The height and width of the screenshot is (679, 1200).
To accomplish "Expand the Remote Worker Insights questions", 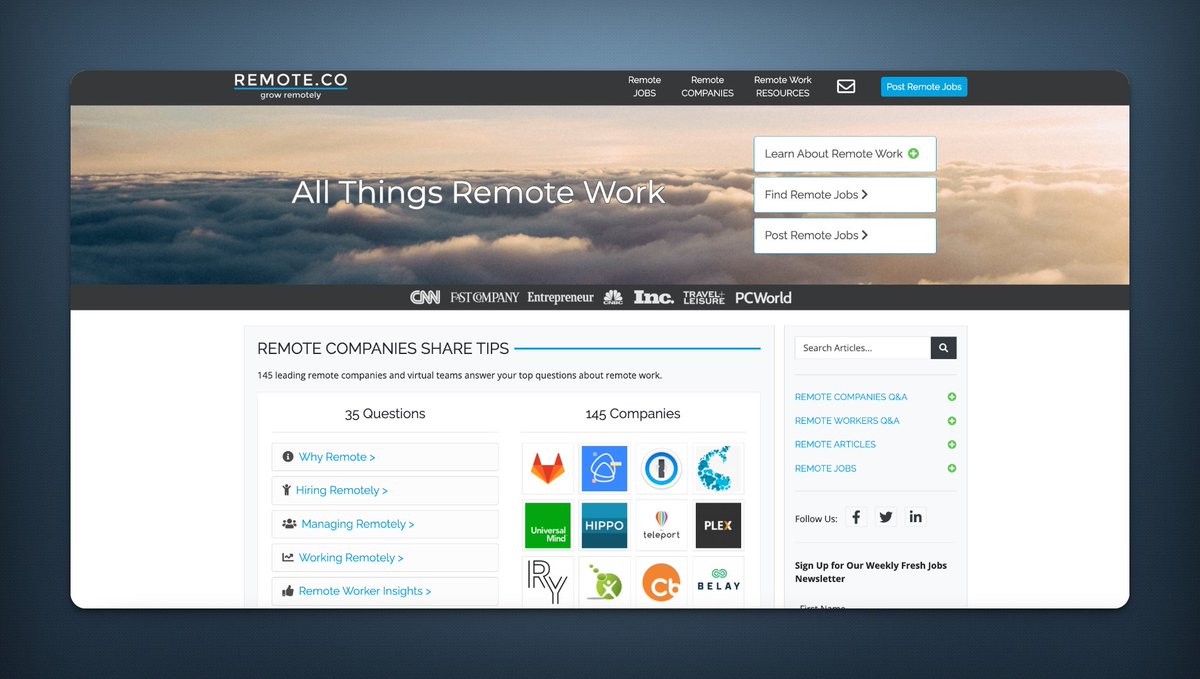I will pos(385,591).
